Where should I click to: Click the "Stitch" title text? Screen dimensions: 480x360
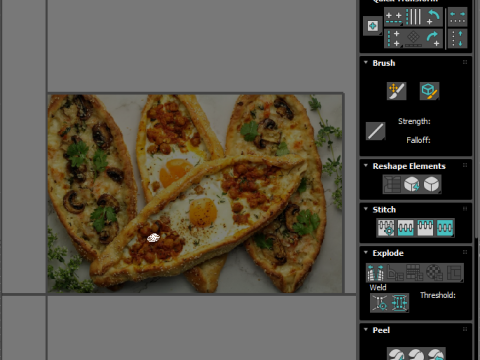[x=384, y=210]
